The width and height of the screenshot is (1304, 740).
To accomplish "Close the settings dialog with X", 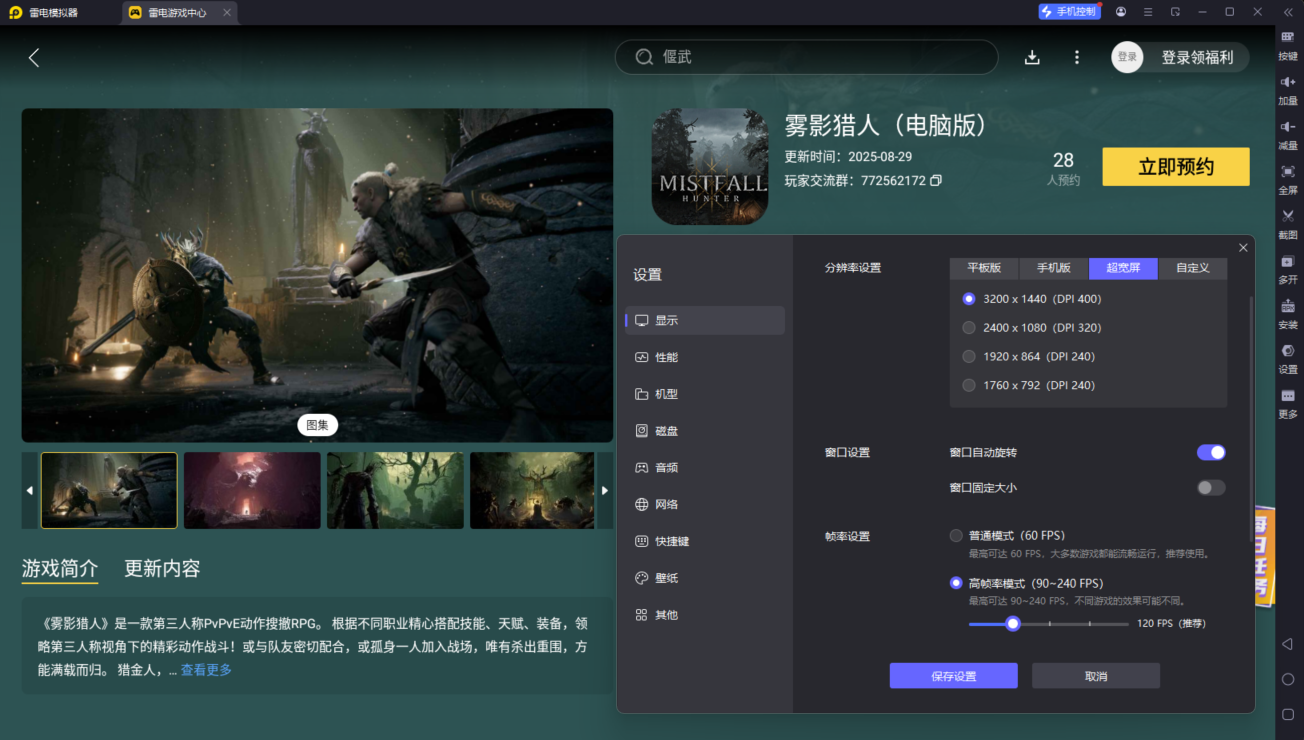I will point(1243,248).
